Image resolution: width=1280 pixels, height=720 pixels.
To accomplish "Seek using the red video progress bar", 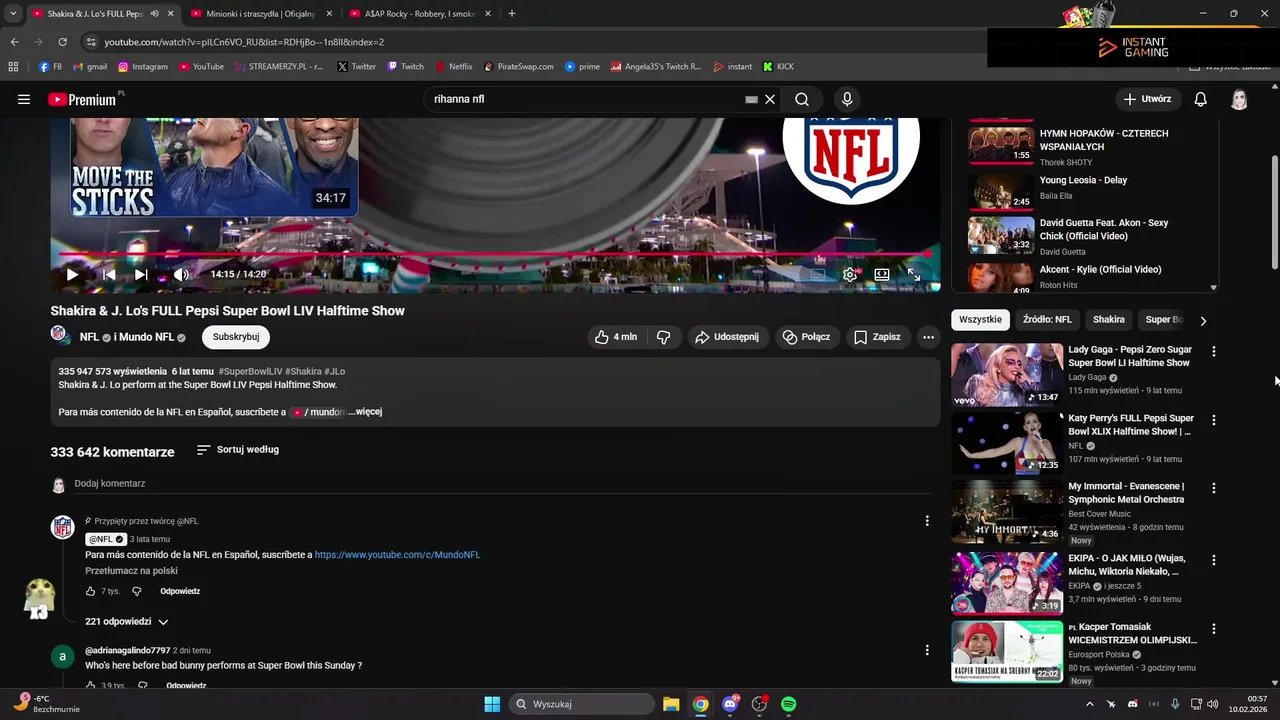I will tap(495, 255).
